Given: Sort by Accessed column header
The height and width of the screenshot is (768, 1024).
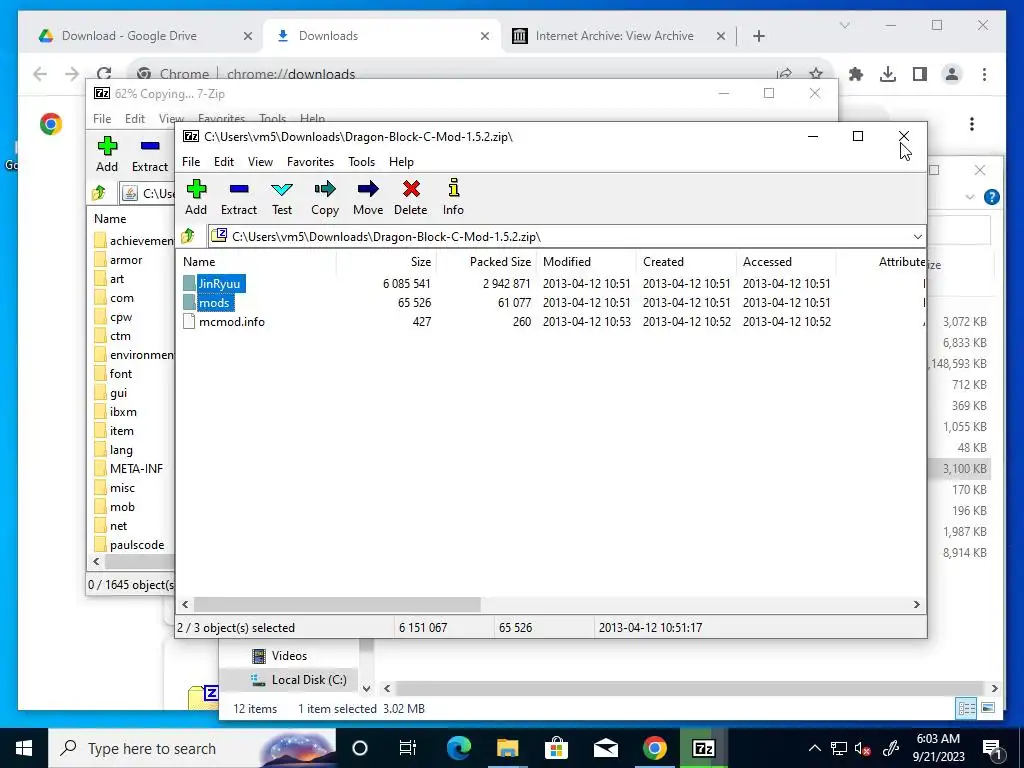Looking at the screenshot, I should 767,262.
